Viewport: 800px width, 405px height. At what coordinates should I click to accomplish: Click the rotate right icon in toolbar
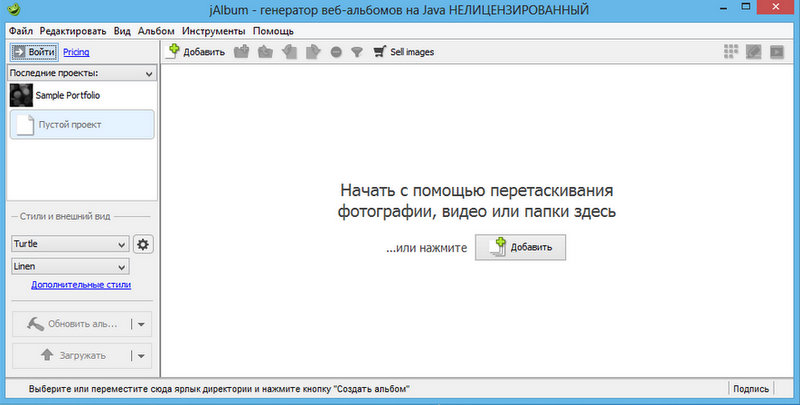(x=313, y=52)
